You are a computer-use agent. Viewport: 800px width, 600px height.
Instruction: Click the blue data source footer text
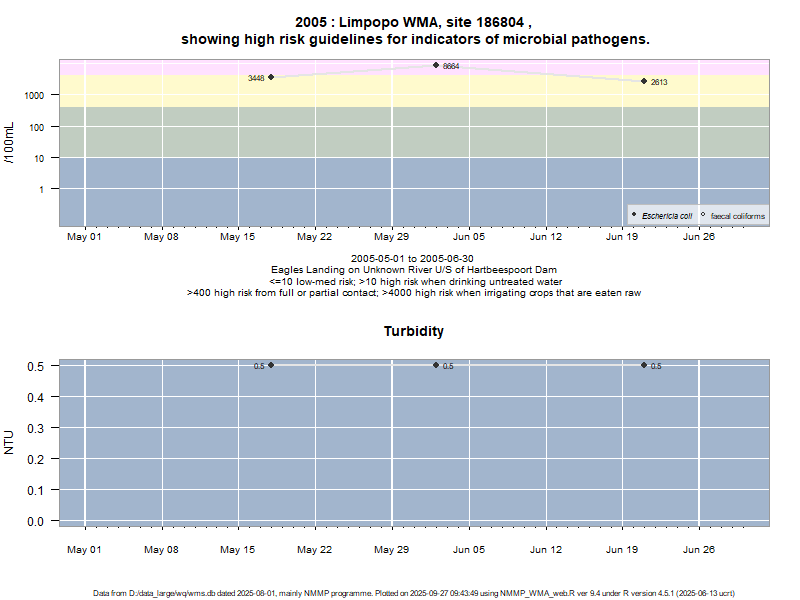(x=414, y=593)
